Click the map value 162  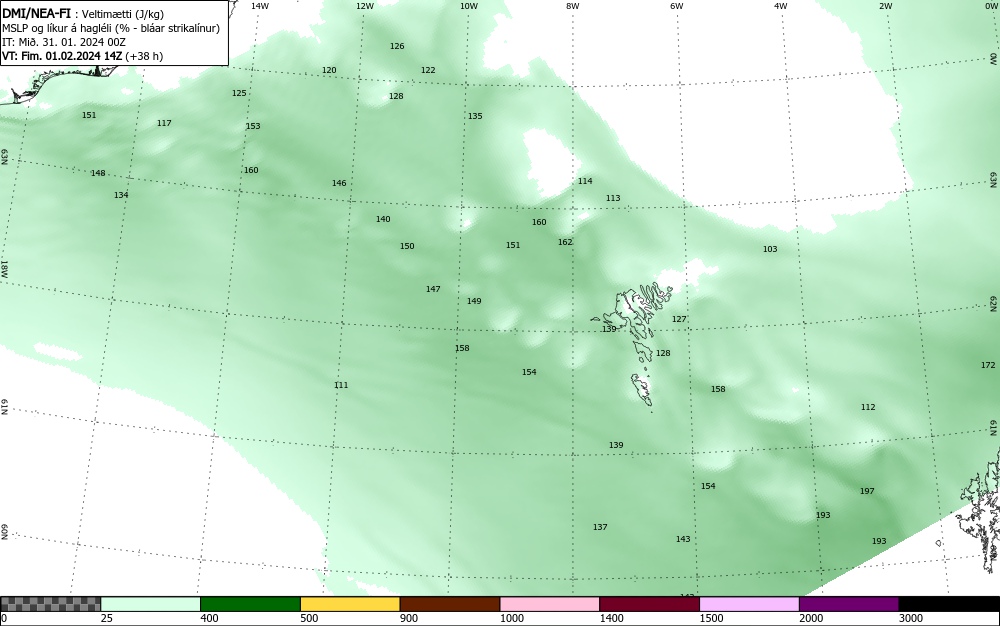point(565,242)
